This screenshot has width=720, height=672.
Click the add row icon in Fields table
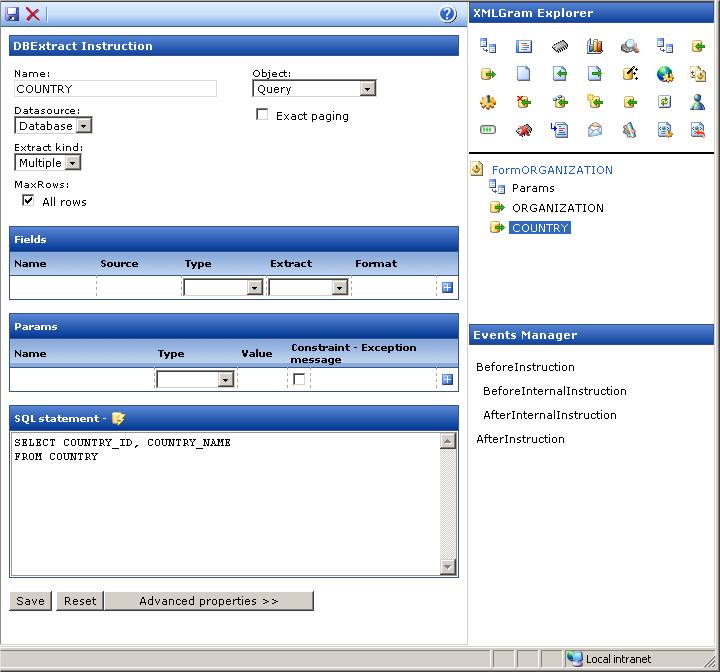pos(447,288)
